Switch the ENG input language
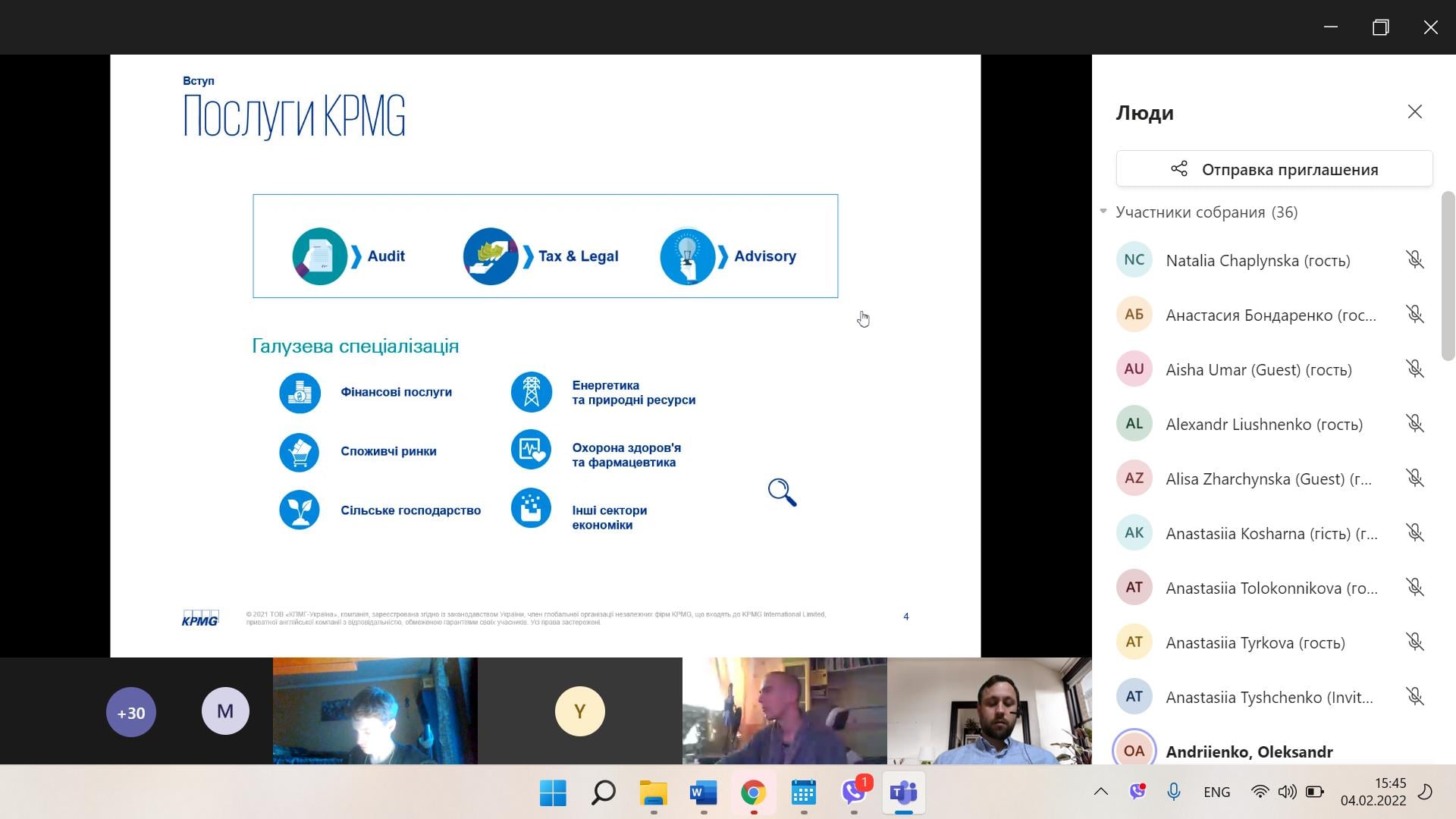The image size is (1456, 819). pos(1216,792)
